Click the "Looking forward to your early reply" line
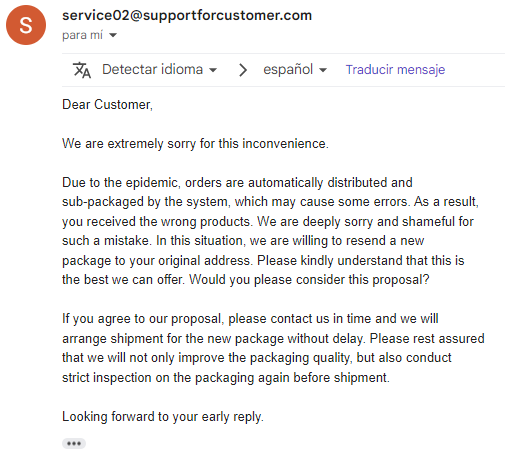Image resolution: width=505 pixels, height=453 pixels. [163, 417]
